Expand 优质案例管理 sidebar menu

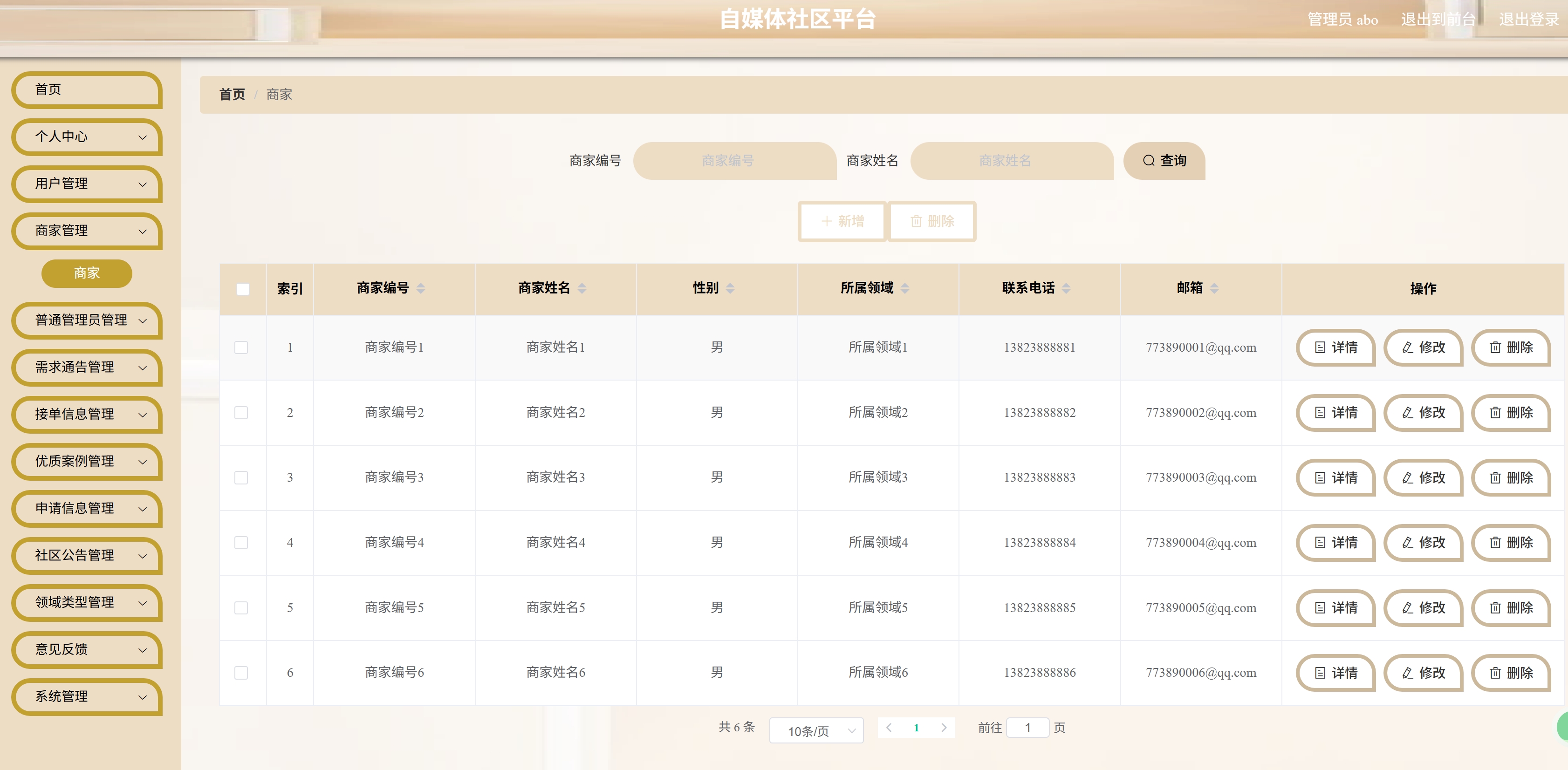coord(87,461)
